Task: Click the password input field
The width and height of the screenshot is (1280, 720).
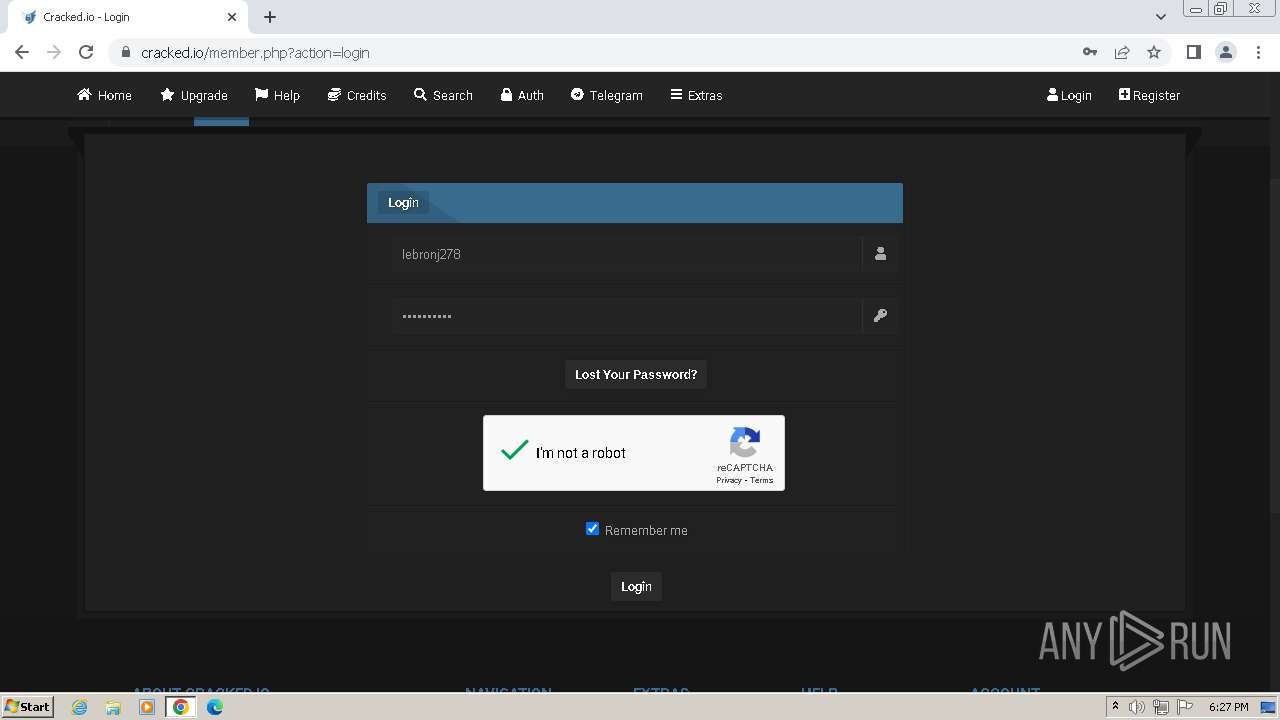Action: pyautogui.click(x=627, y=316)
